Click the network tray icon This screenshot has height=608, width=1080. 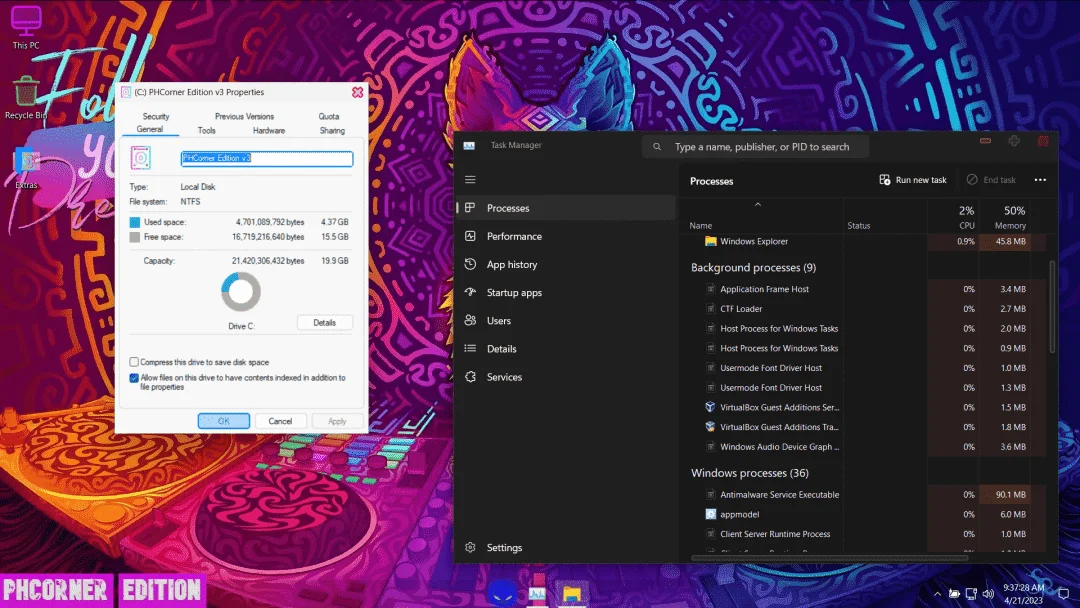971,594
